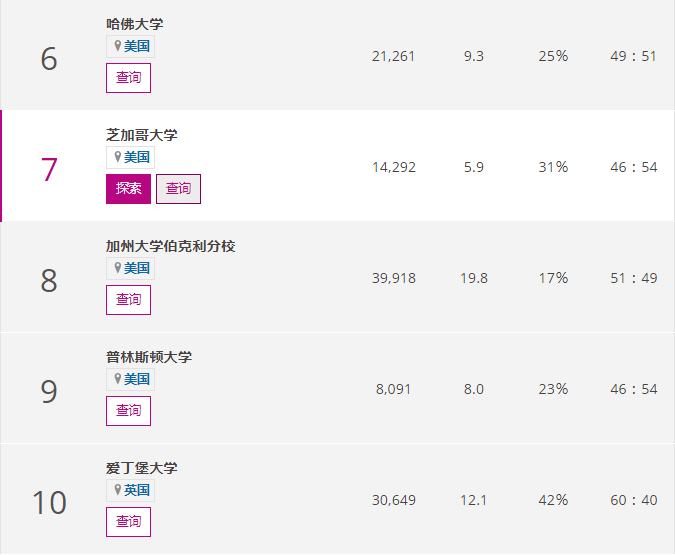Select the rank 7 number cell
This screenshot has width=675, height=555.
coord(49,169)
